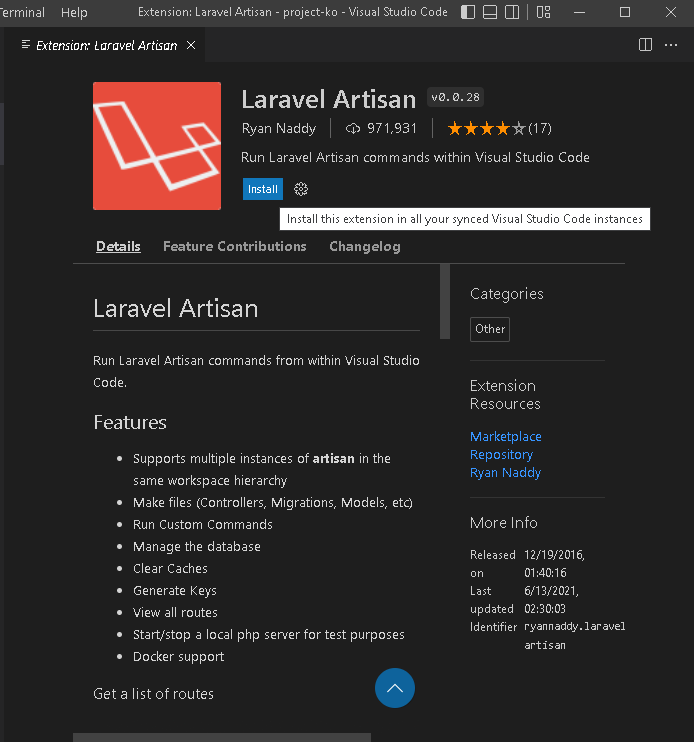Screen dimensions: 694x742
Task: Switch to the Feature Contributions tab
Action: [x=235, y=247]
